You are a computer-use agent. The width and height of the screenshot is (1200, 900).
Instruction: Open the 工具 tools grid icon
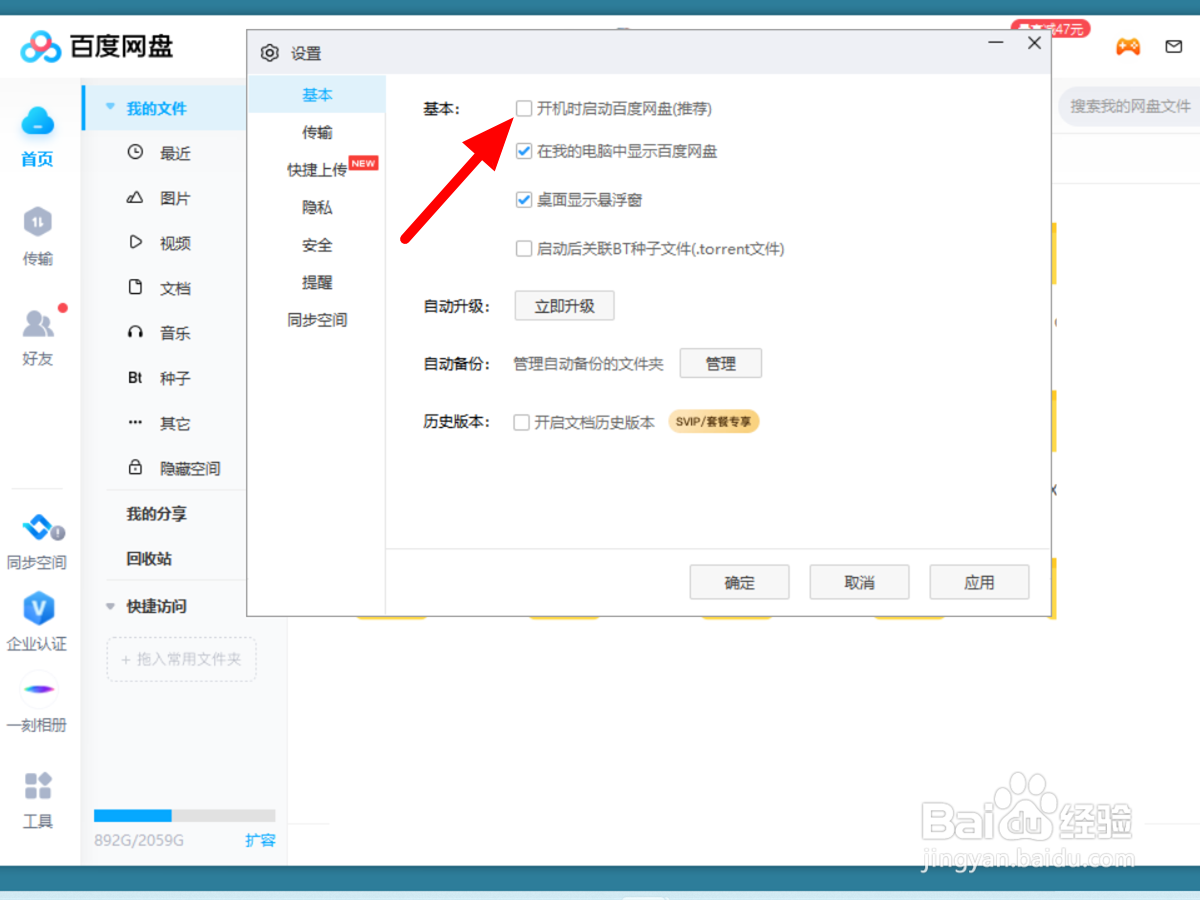pos(38,786)
